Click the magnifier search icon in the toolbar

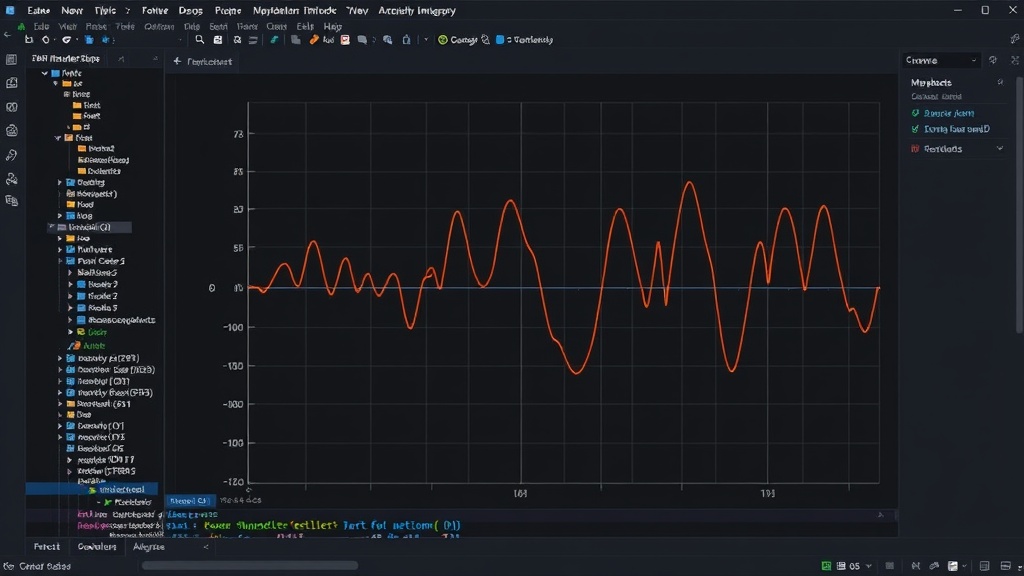[200, 40]
